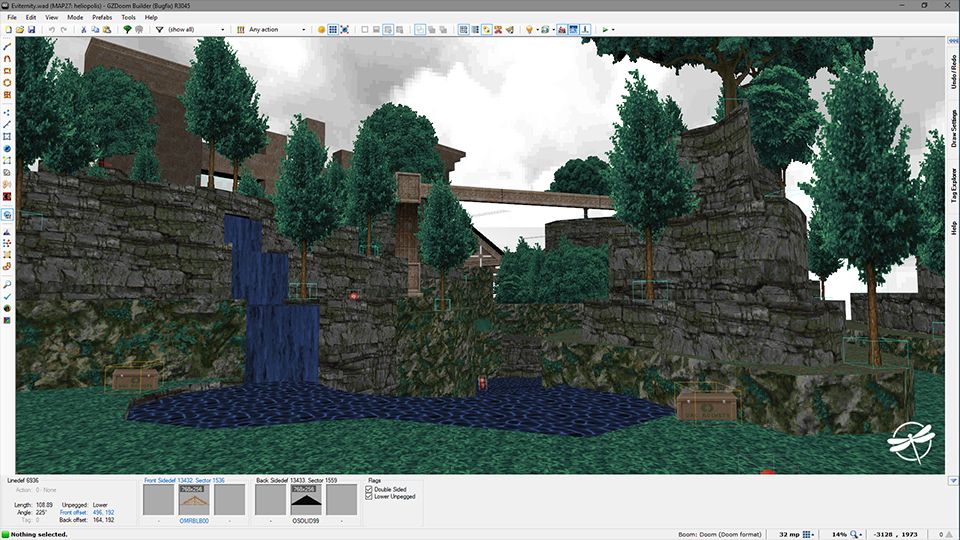Image resolution: width=960 pixels, height=540 pixels.
Task: Click the OMRBLB00 front sidedef texture thumbnail
Action: (x=194, y=499)
